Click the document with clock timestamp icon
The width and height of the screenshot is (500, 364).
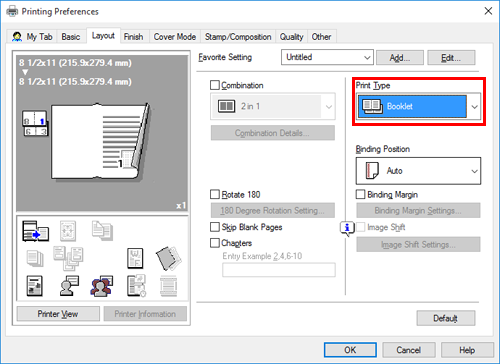136,286
